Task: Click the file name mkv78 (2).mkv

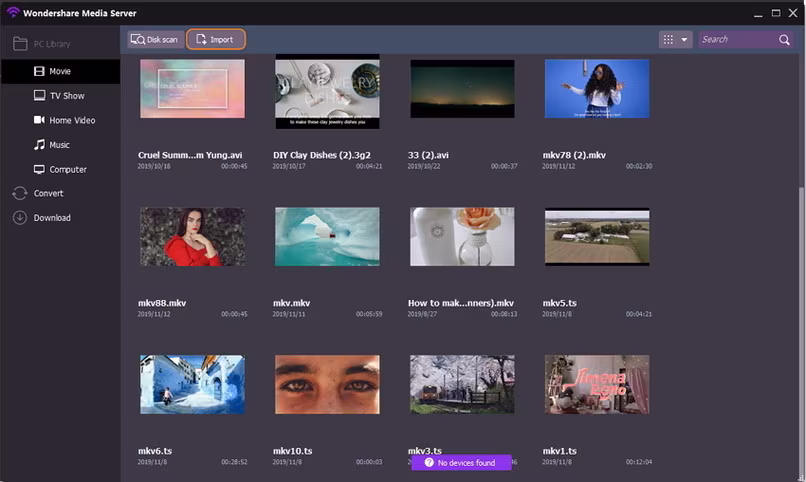Action: tap(574, 155)
